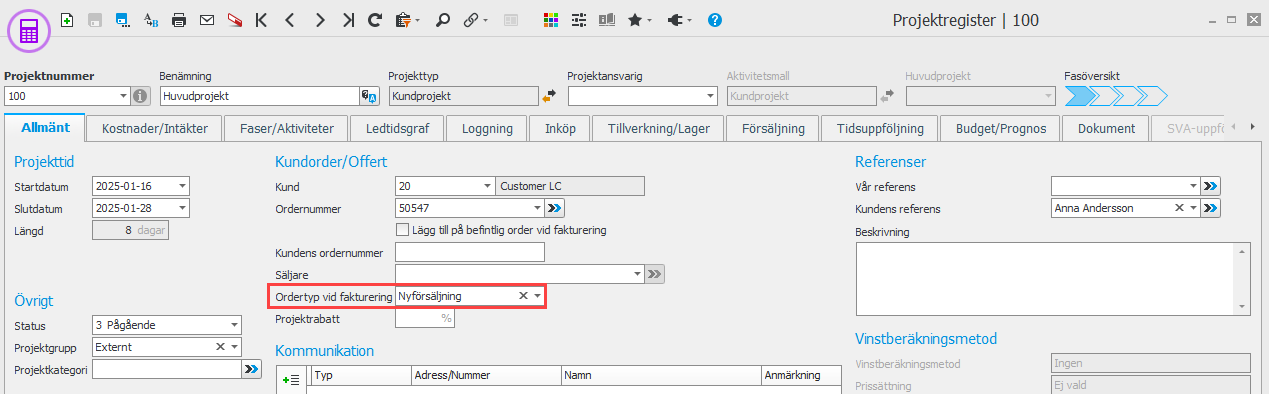Image resolution: width=1269 pixels, height=394 pixels.
Task: Open the form settings sliders icon
Action: [579, 19]
